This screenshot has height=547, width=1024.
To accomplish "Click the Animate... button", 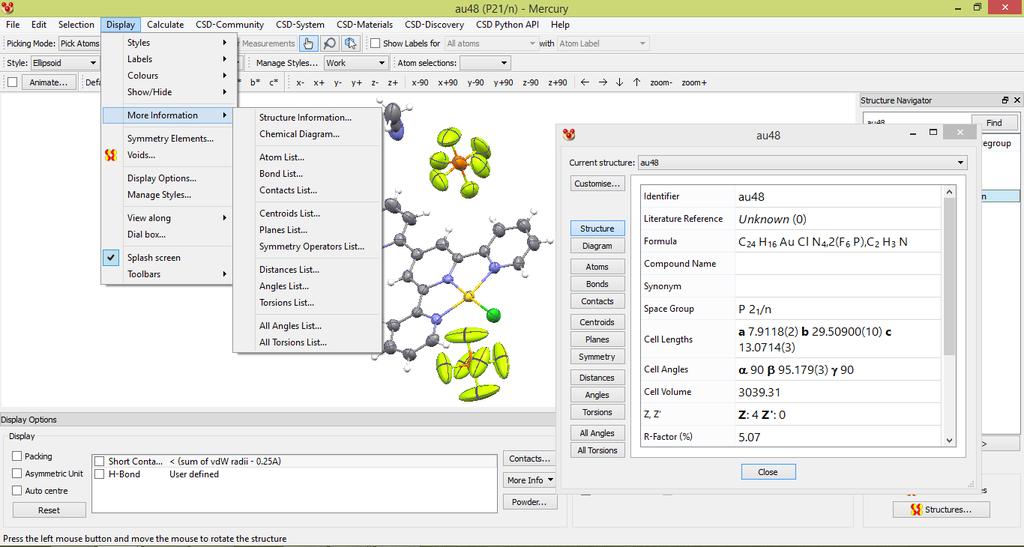I will pyautogui.click(x=48, y=82).
